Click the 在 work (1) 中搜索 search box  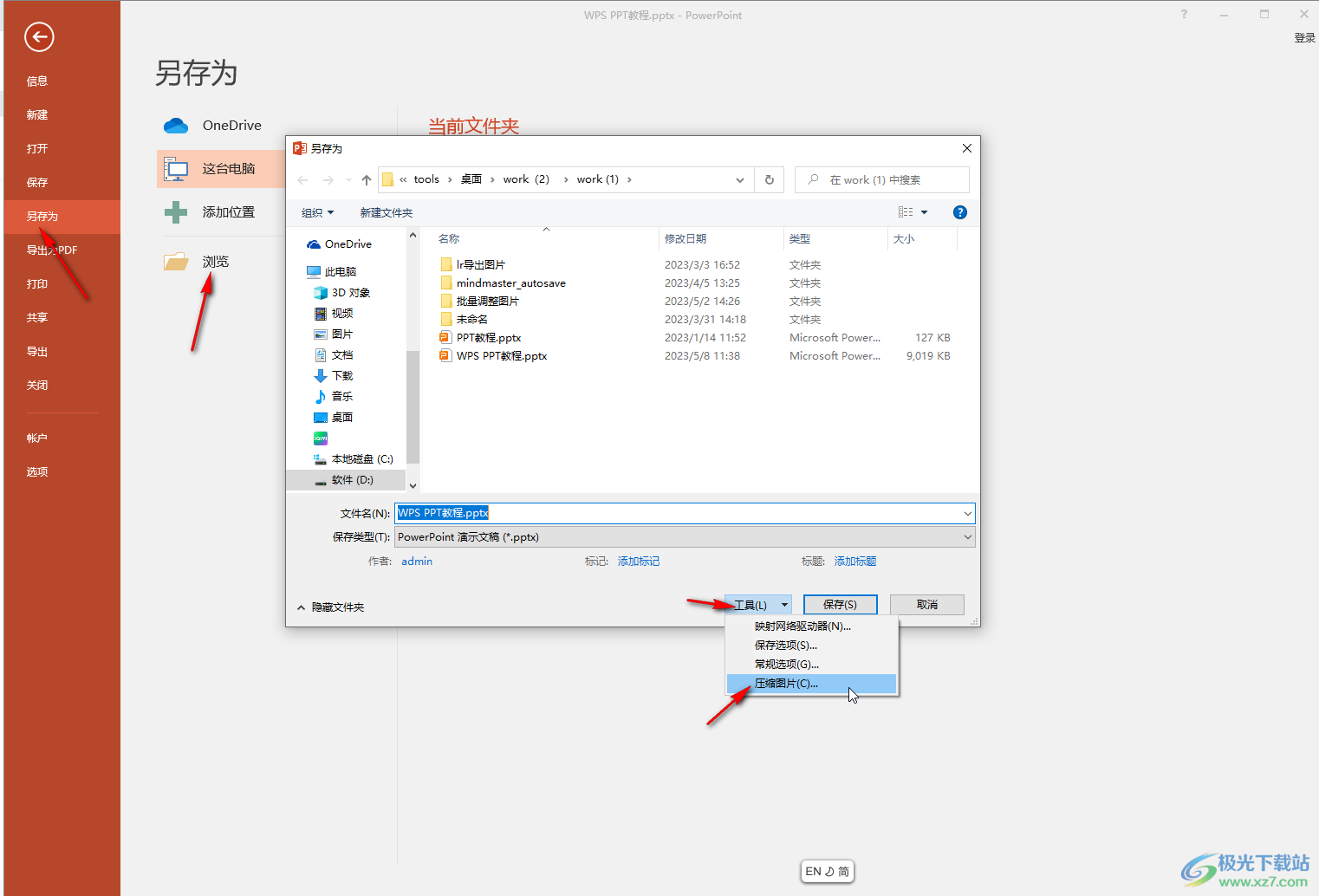click(882, 180)
